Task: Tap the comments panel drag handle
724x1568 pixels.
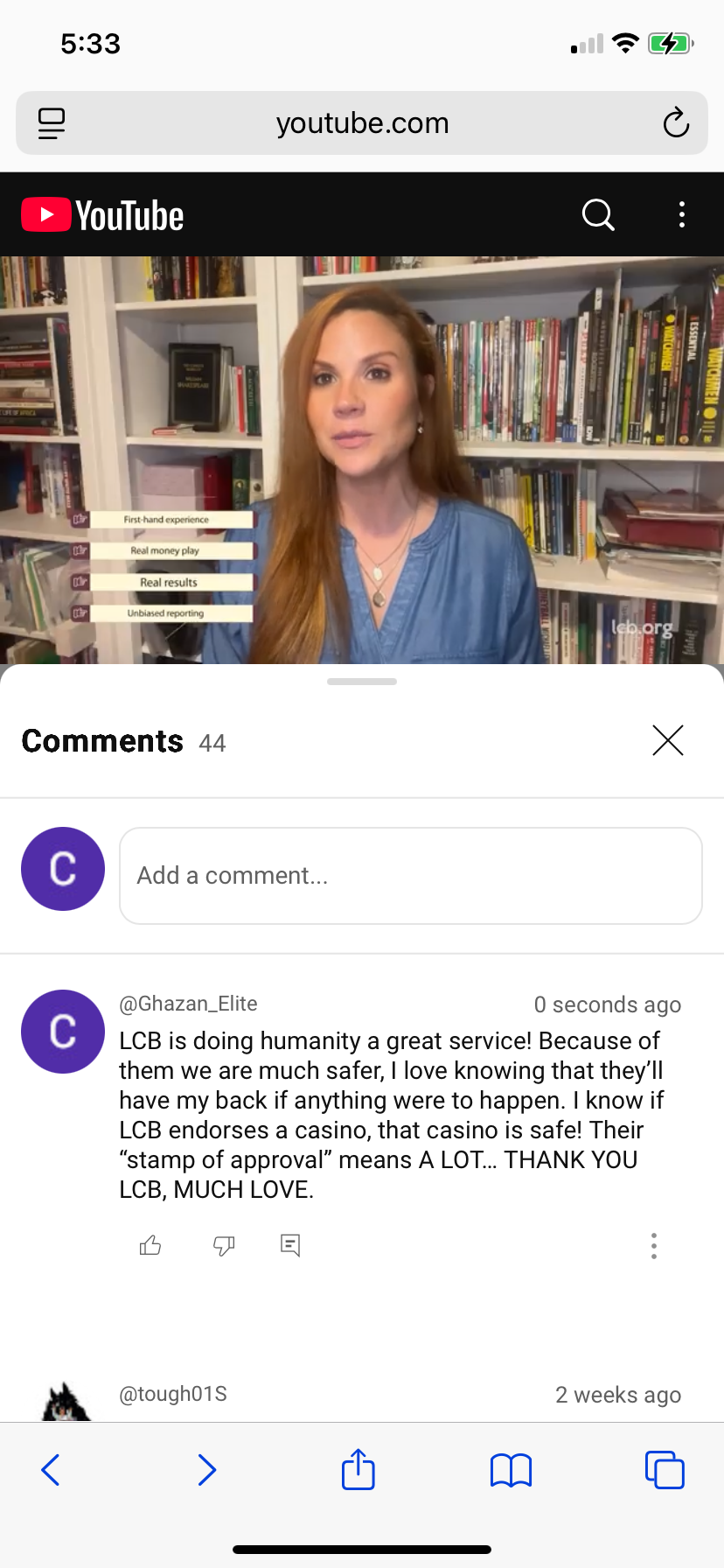Action: (362, 682)
